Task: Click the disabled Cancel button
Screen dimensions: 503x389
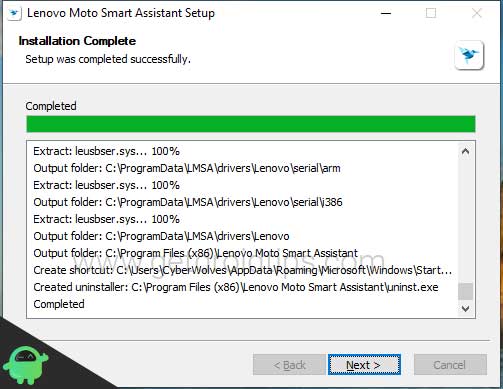Action: [x=450, y=365]
